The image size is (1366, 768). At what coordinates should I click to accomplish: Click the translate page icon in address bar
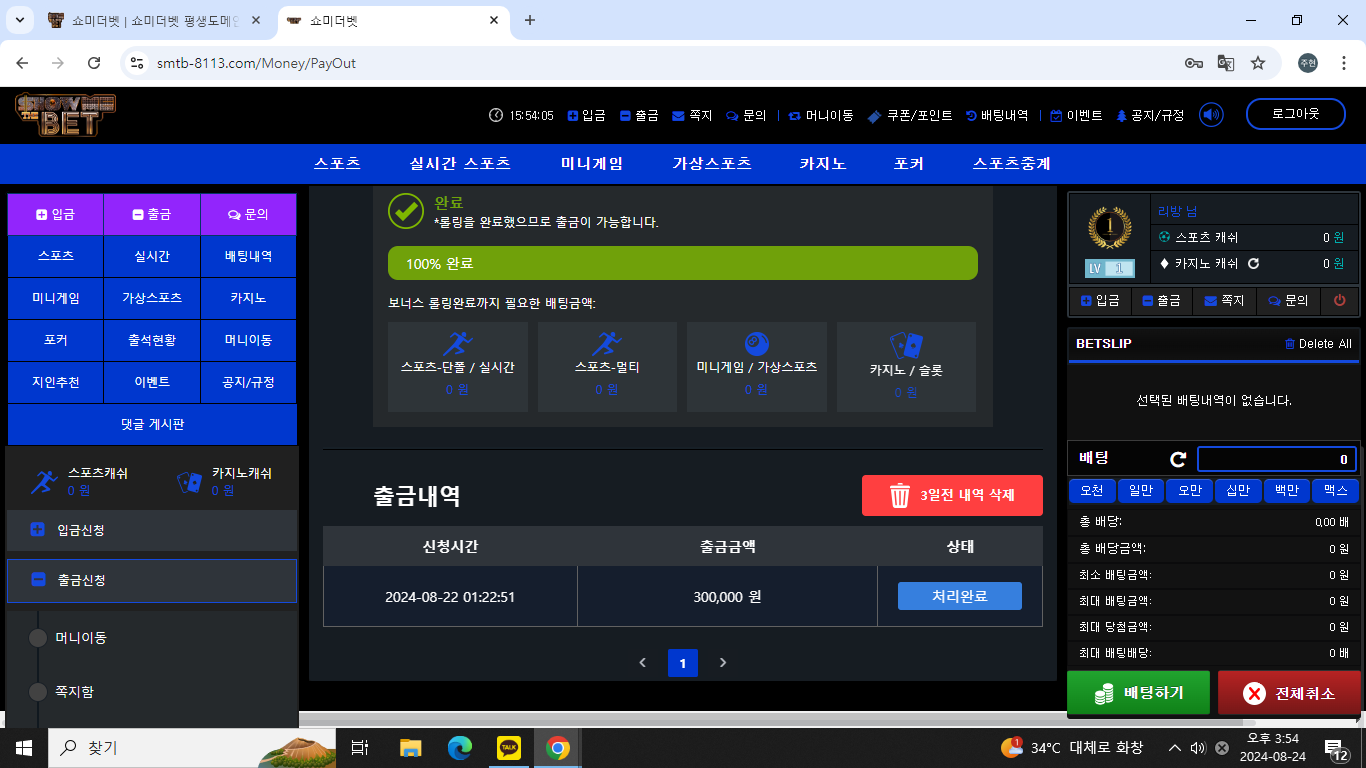(x=1225, y=63)
